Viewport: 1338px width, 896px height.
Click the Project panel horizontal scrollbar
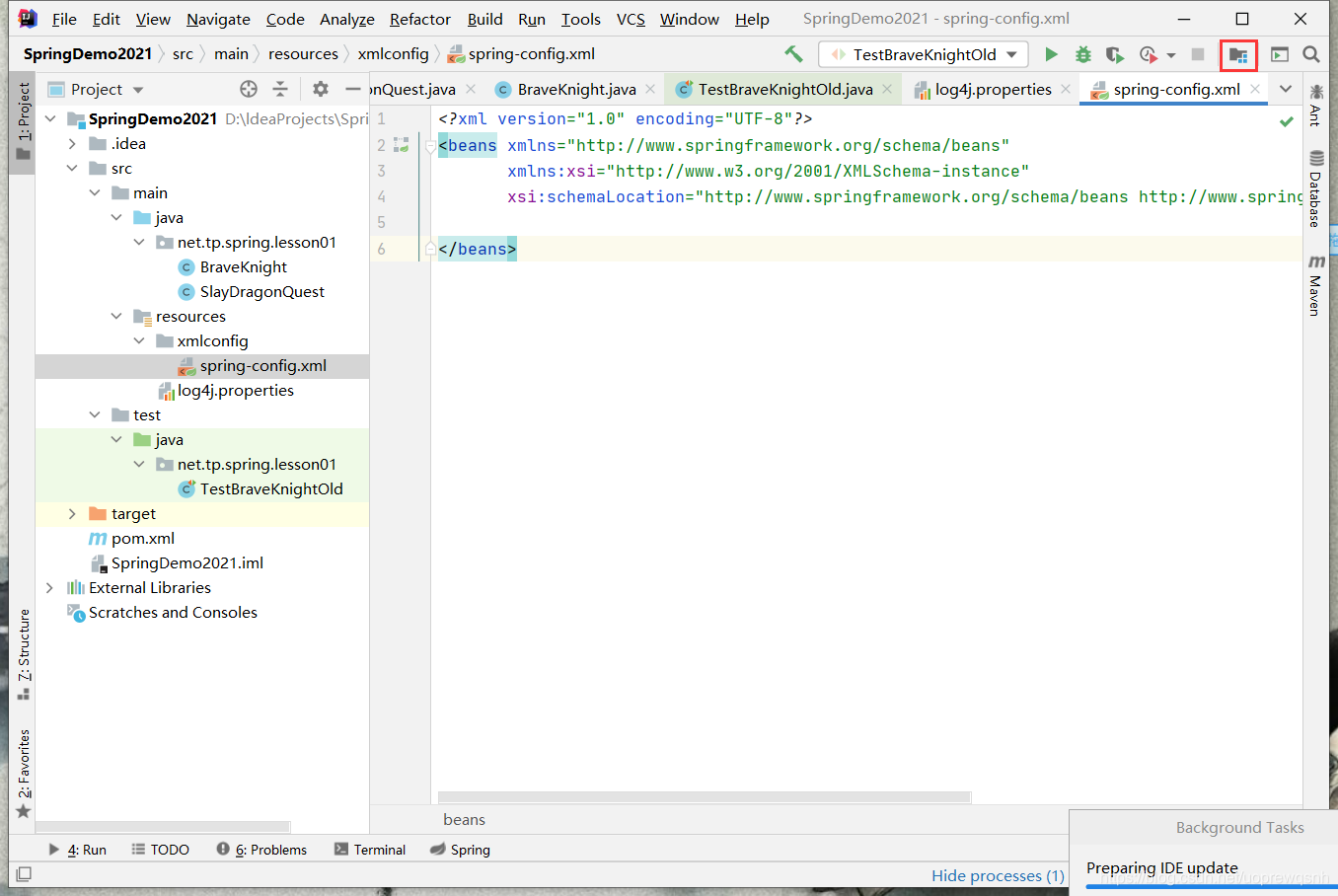coord(163,827)
